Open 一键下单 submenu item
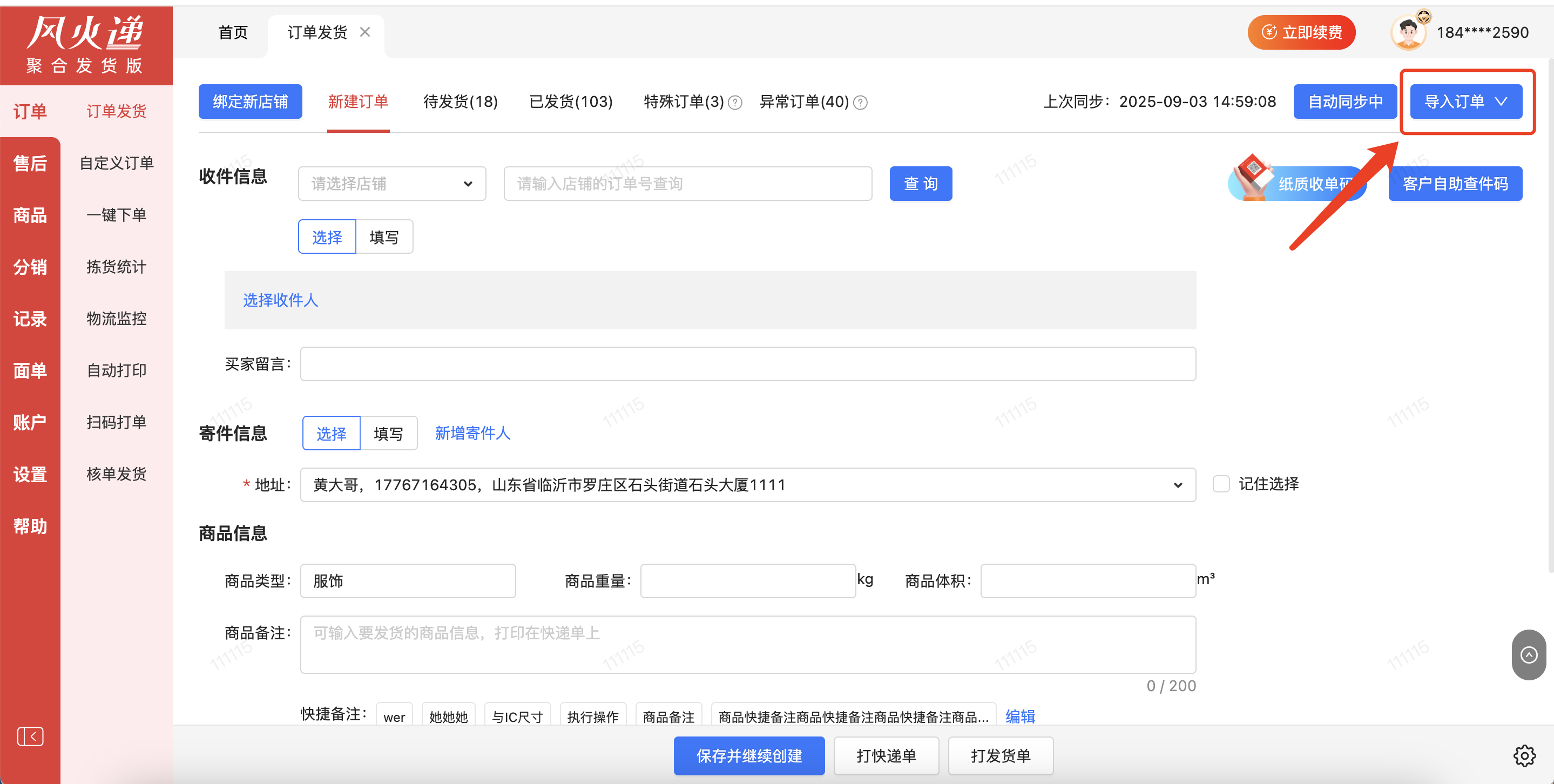1554x784 pixels. (x=117, y=215)
